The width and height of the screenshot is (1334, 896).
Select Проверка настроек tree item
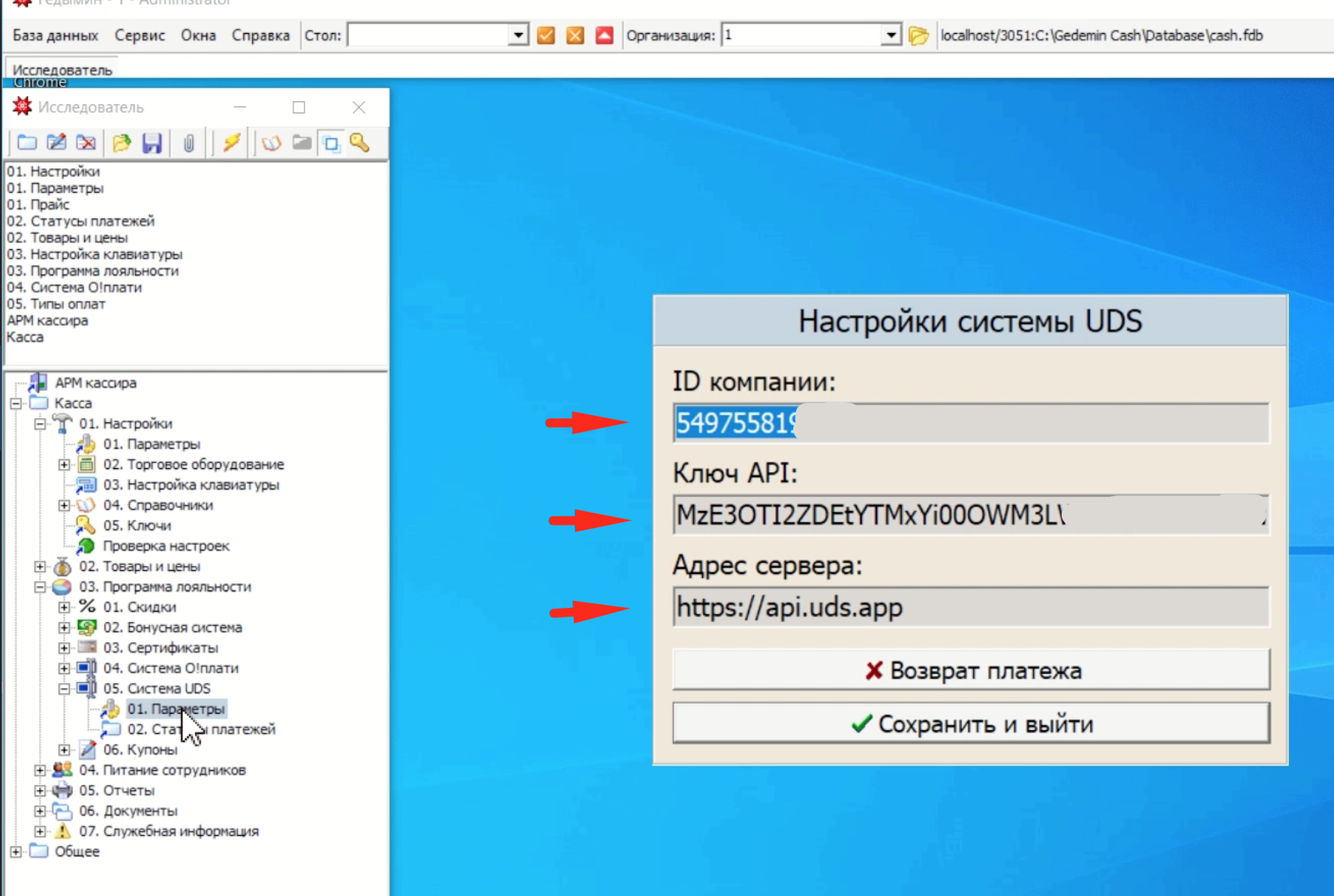click(x=166, y=546)
